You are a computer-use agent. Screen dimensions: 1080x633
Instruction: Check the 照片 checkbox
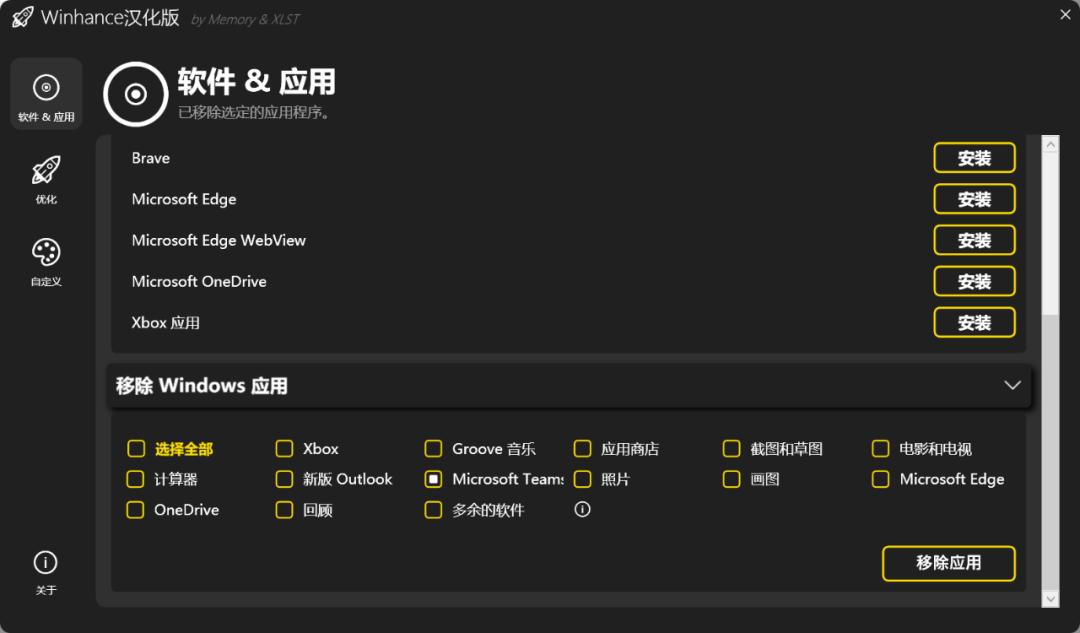pyautogui.click(x=582, y=479)
